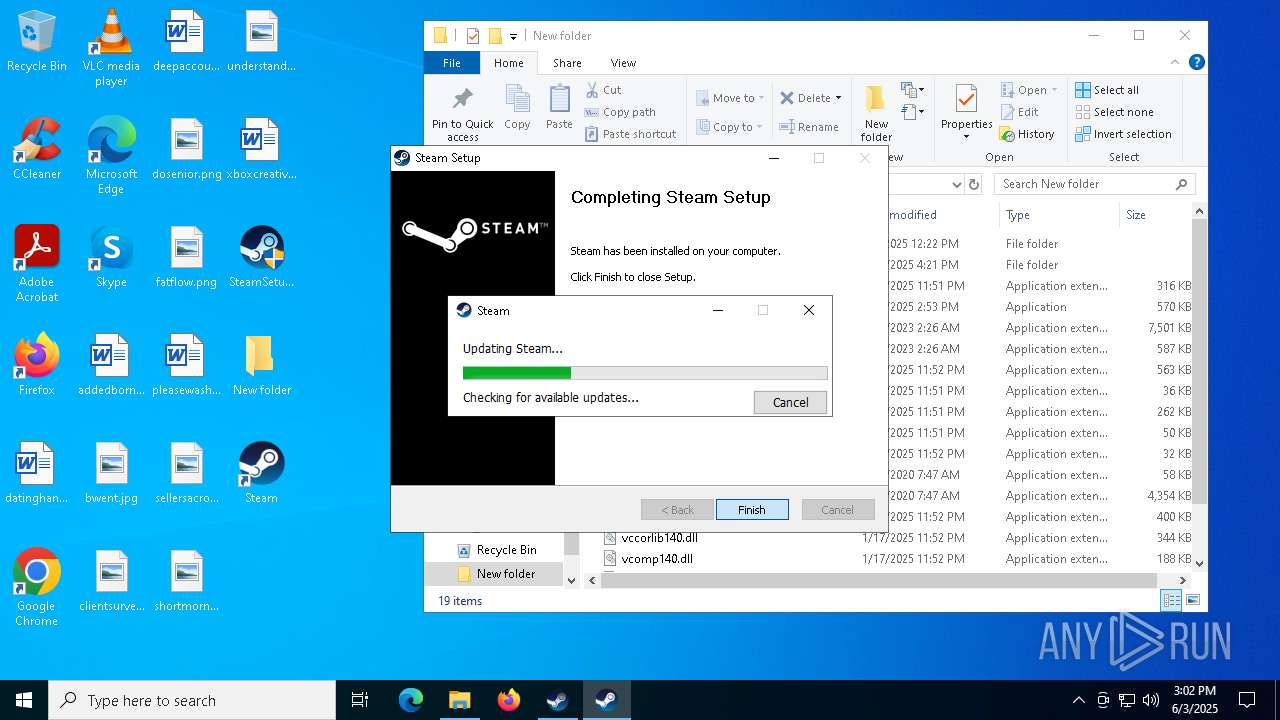Switch to the View ribbon tab
Viewport: 1280px width, 720px height.
pyautogui.click(x=623, y=63)
